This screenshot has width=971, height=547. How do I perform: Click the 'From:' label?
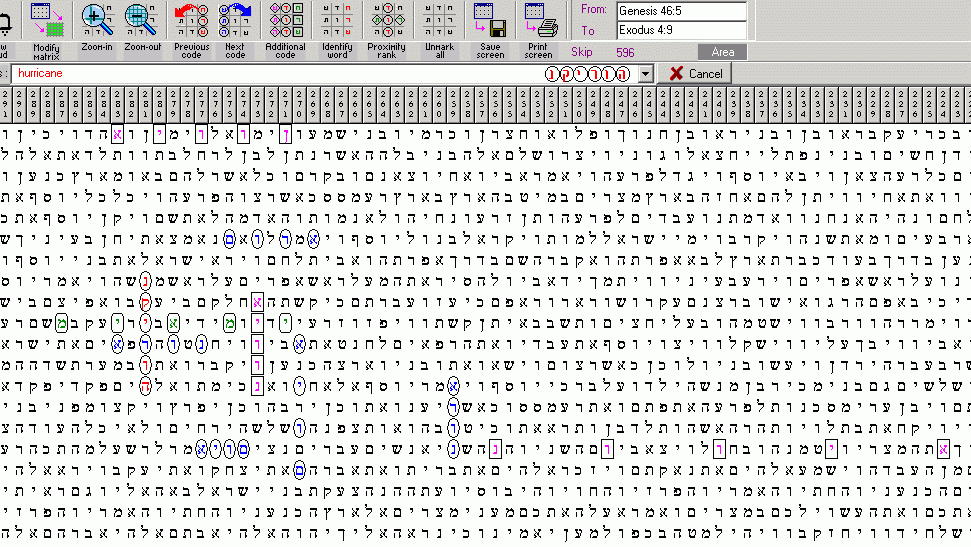[x=593, y=9]
